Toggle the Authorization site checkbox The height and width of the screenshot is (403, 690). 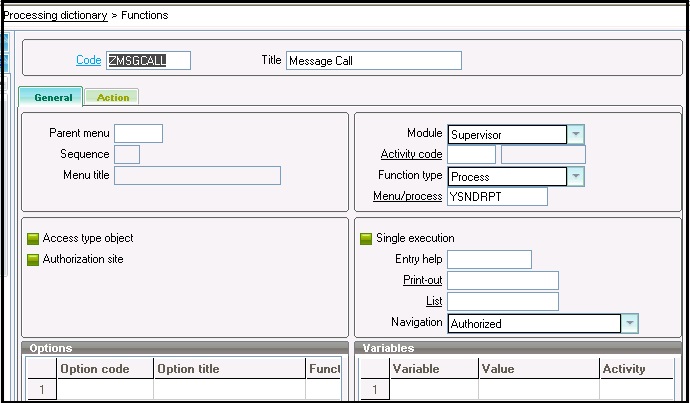pyautogui.click(x=33, y=260)
